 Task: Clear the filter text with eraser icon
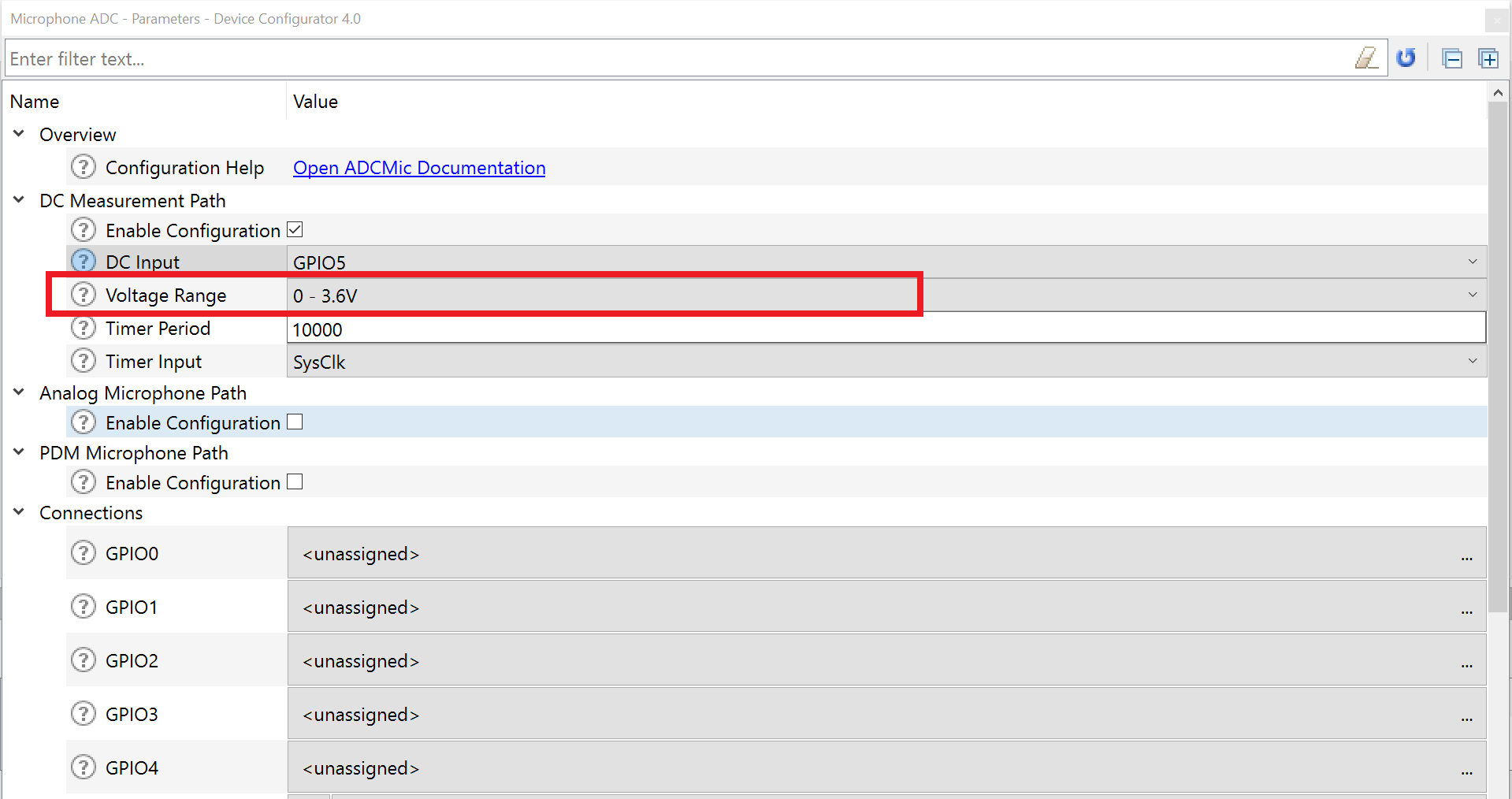click(x=1366, y=58)
